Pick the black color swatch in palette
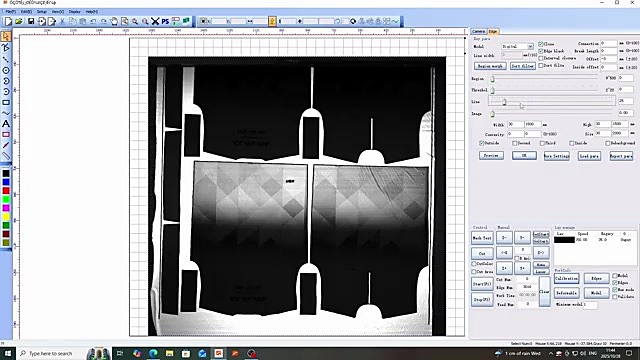The width and height of the screenshot is (640, 360). pos(6,173)
